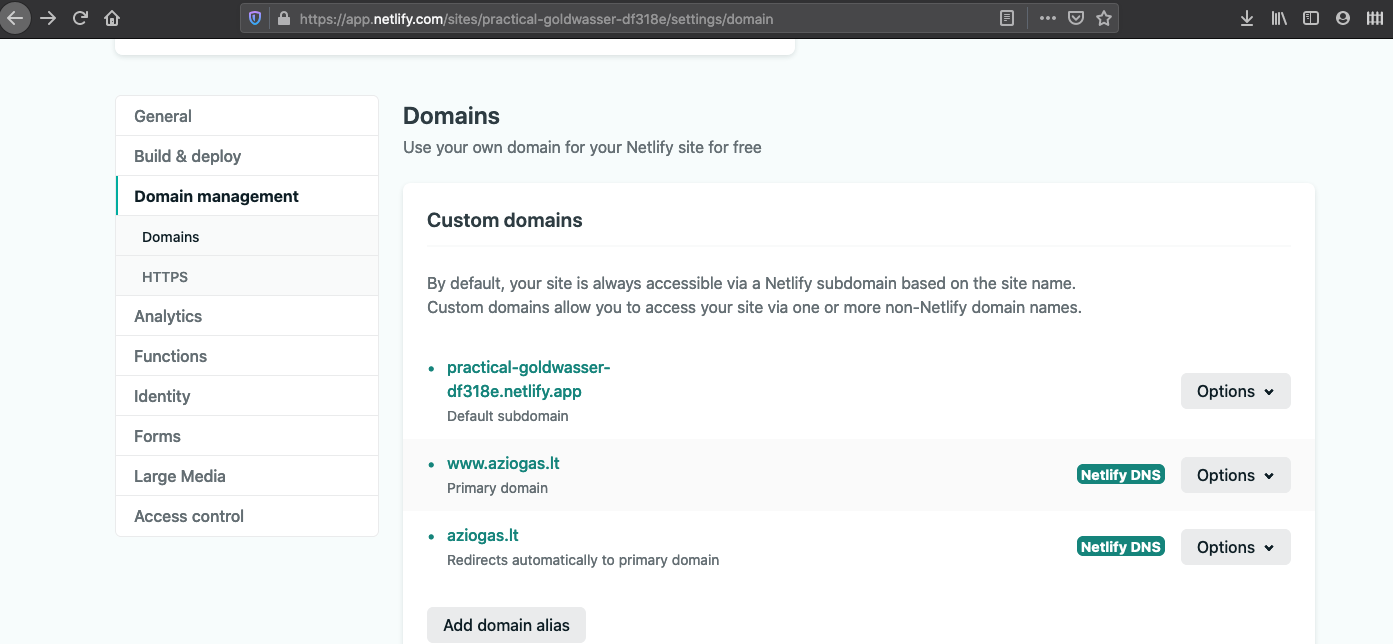
Task: Open Access control settings
Action: (x=189, y=516)
